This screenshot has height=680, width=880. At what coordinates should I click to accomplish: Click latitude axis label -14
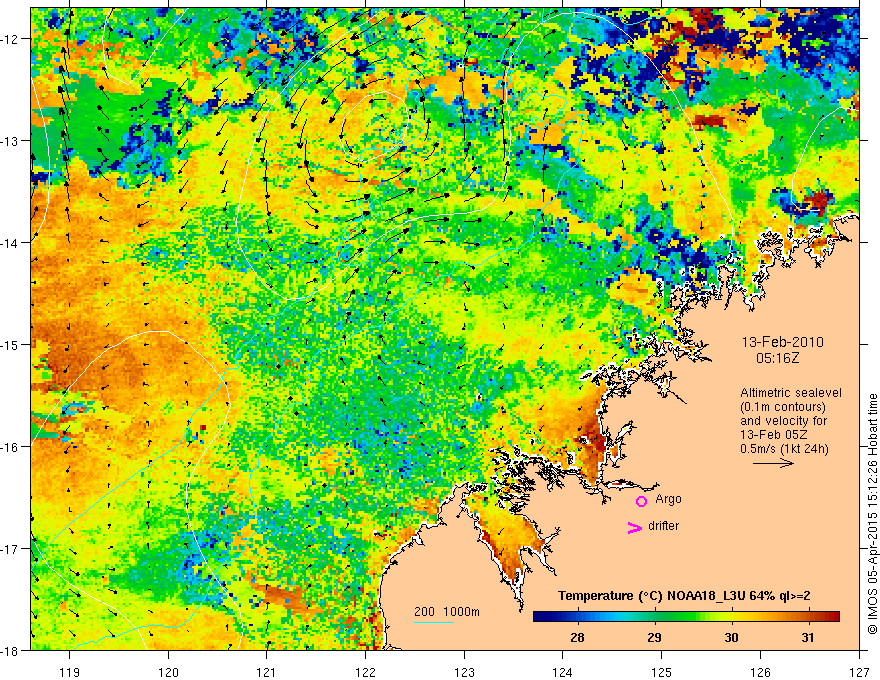9,242
